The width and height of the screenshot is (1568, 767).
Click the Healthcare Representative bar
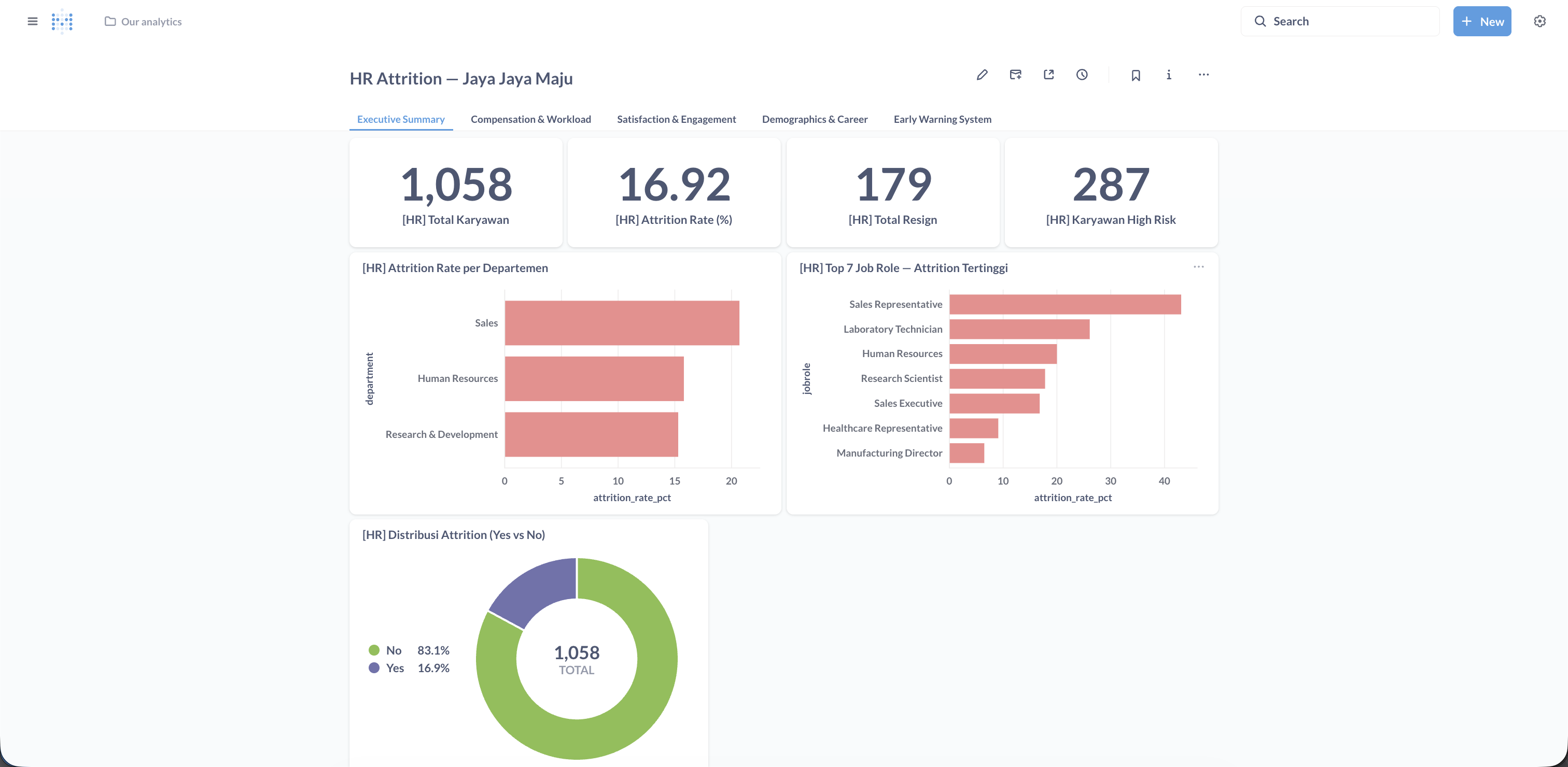973,428
